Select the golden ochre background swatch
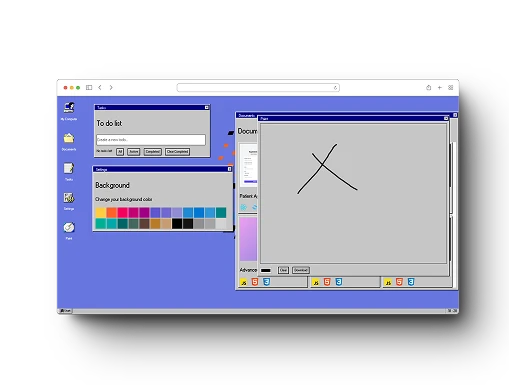This screenshot has width=516, height=387. [x=155, y=223]
